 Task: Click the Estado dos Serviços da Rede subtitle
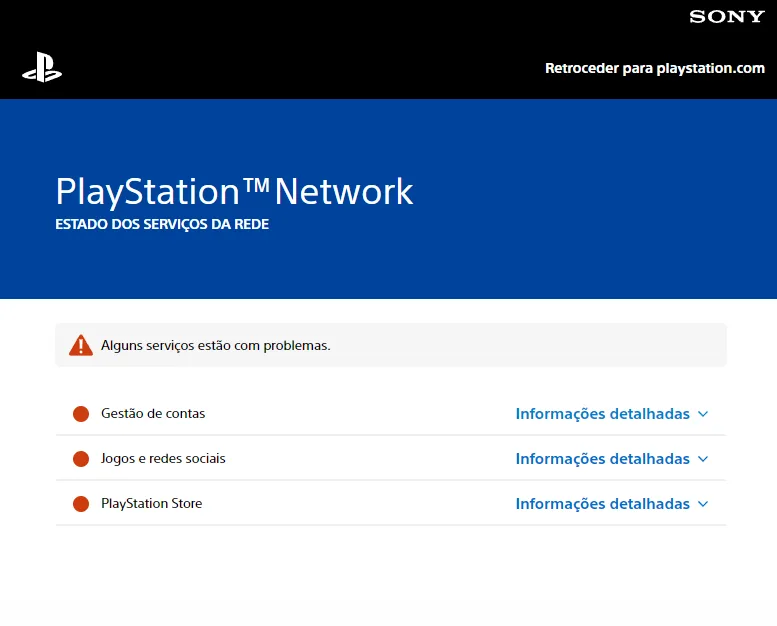[162, 225]
